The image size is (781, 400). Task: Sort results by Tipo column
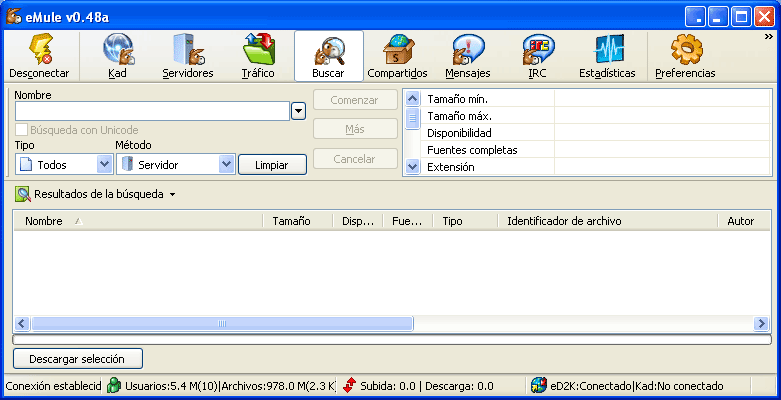coord(465,221)
